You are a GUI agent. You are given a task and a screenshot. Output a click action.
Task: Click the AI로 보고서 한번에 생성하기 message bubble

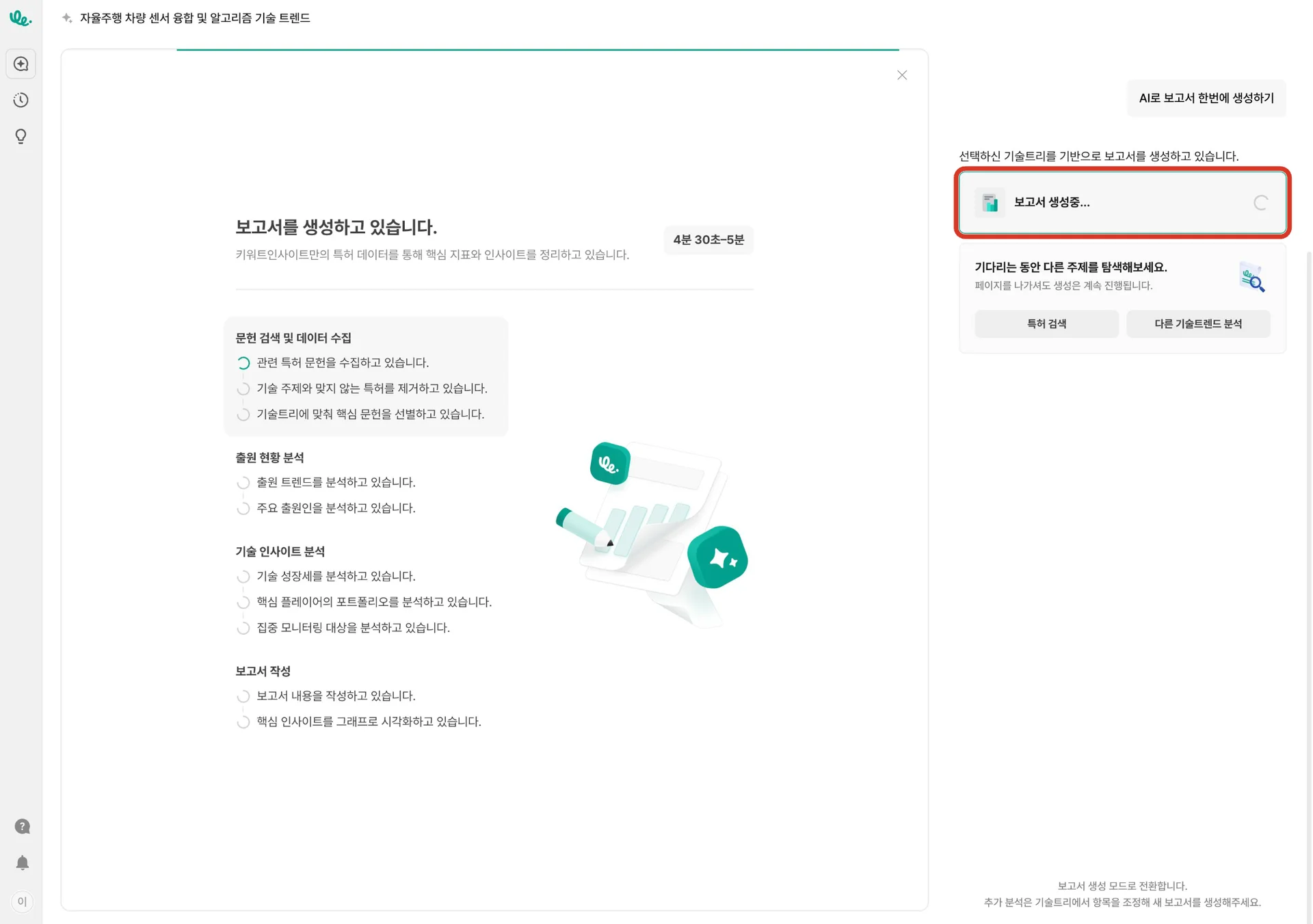[1206, 98]
